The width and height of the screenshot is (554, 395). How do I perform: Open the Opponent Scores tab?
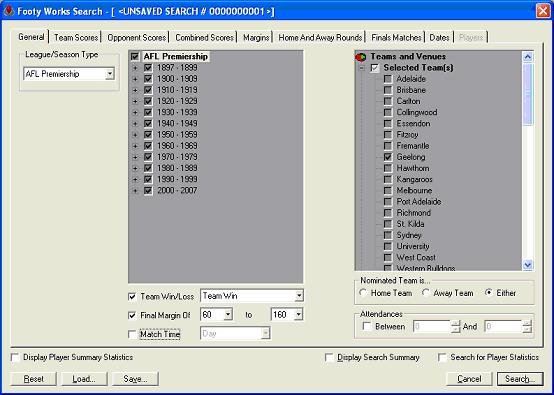pyautogui.click(x=136, y=37)
